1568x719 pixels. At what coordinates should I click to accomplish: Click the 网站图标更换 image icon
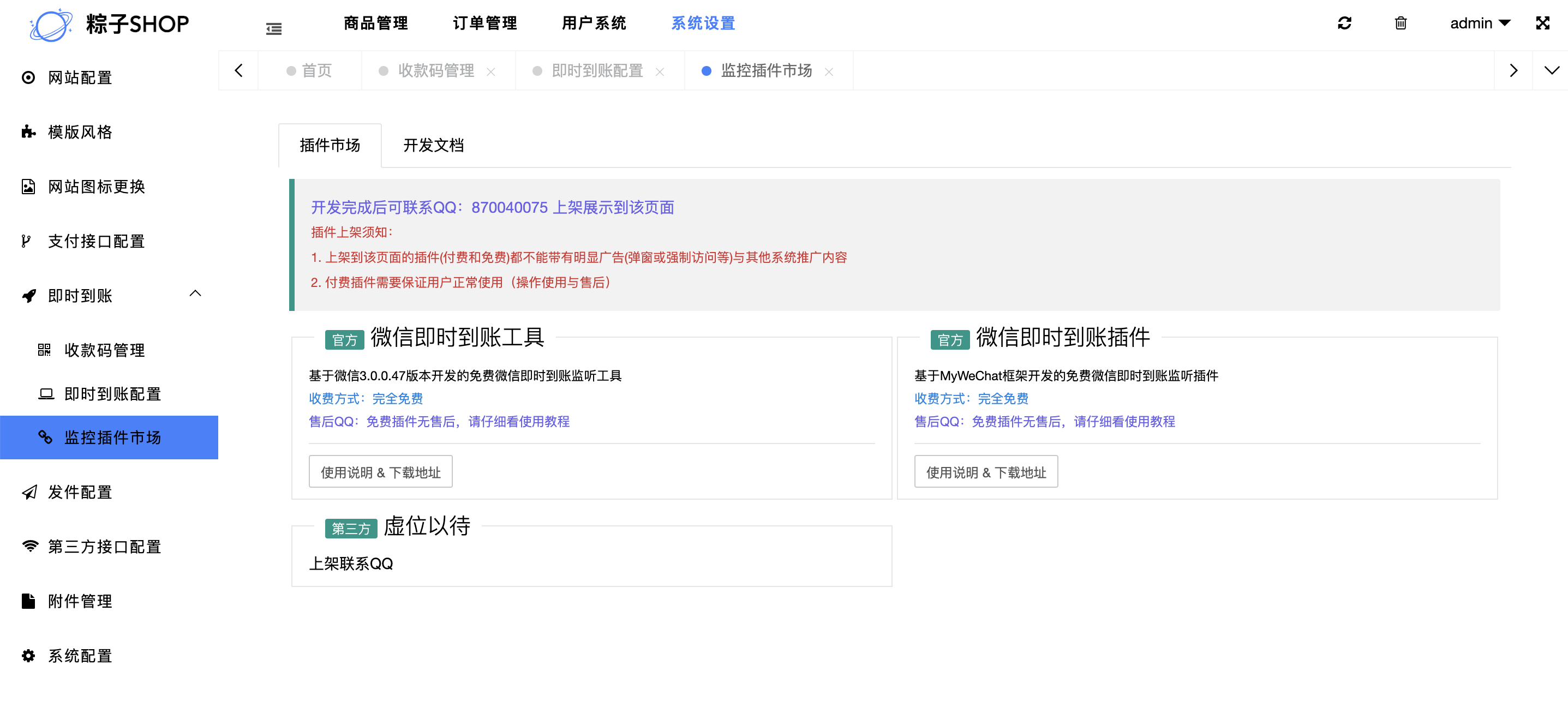(x=28, y=186)
